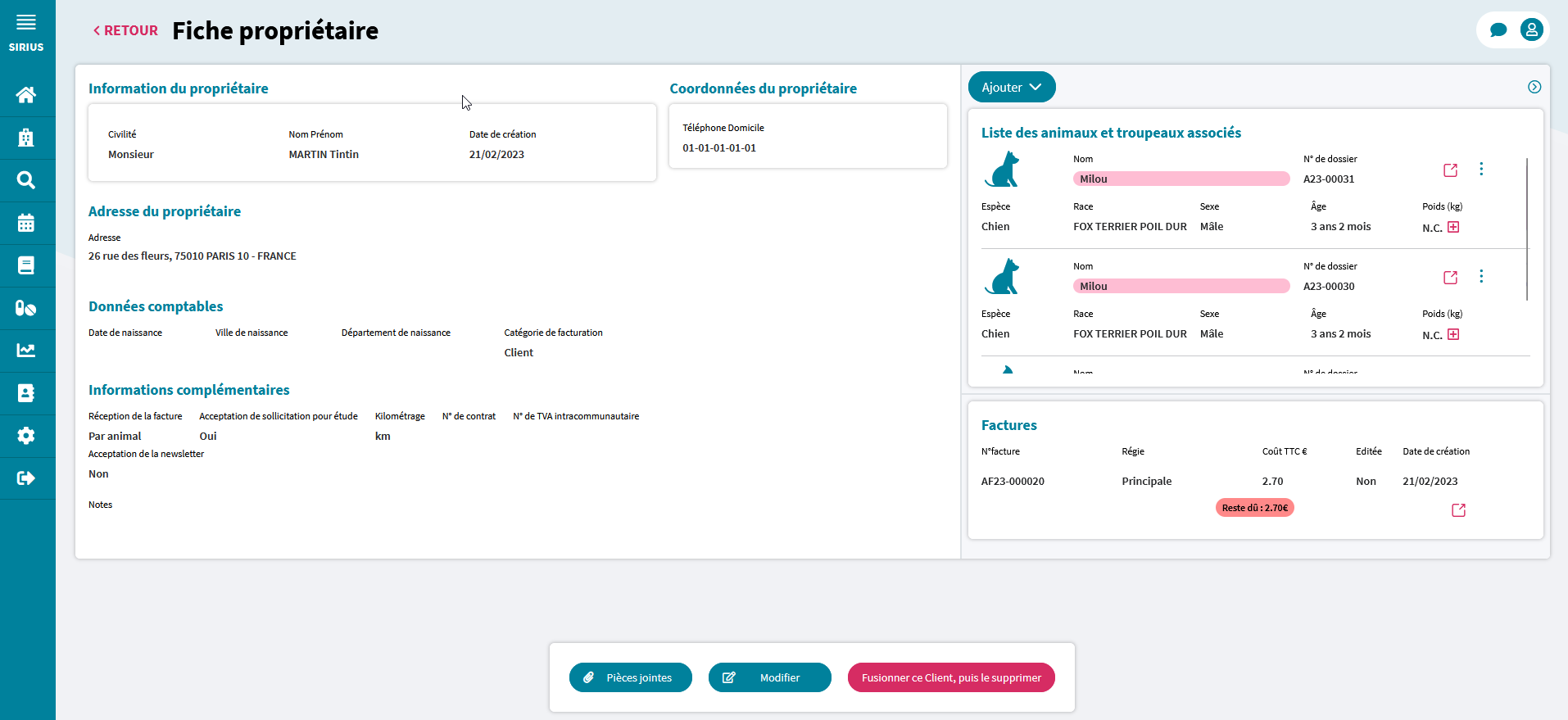Click the logout icon in sidebar

tap(26, 478)
